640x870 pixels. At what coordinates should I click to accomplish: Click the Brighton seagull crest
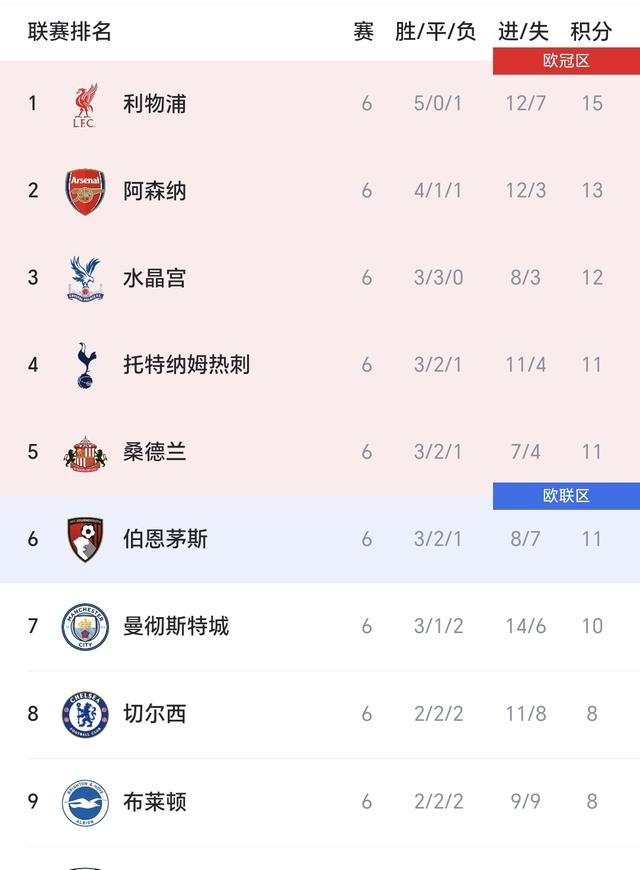click(88, 800)
